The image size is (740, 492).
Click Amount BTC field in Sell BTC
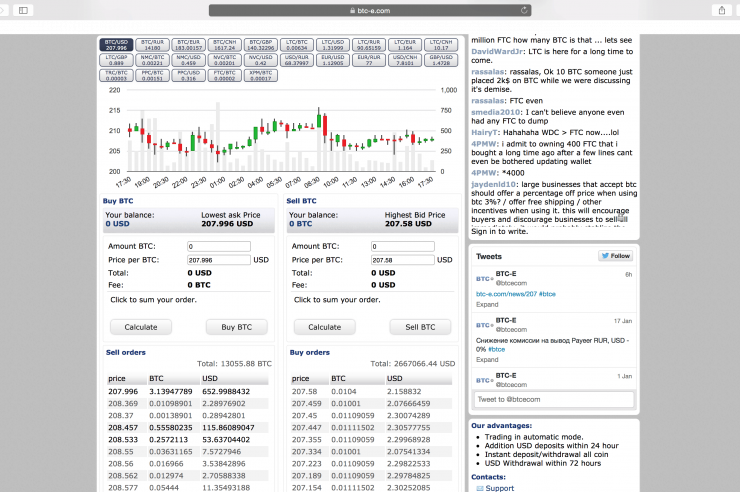point(403,246)
